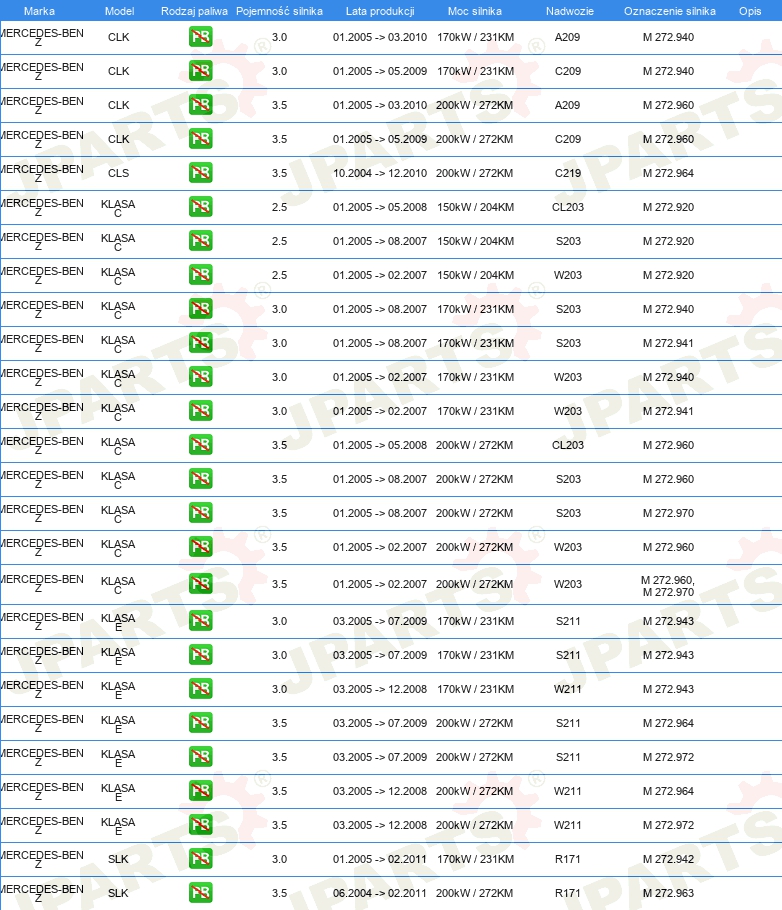Select the CLS model cell
This screenshot has width=782, height=910.
(118, 173)
